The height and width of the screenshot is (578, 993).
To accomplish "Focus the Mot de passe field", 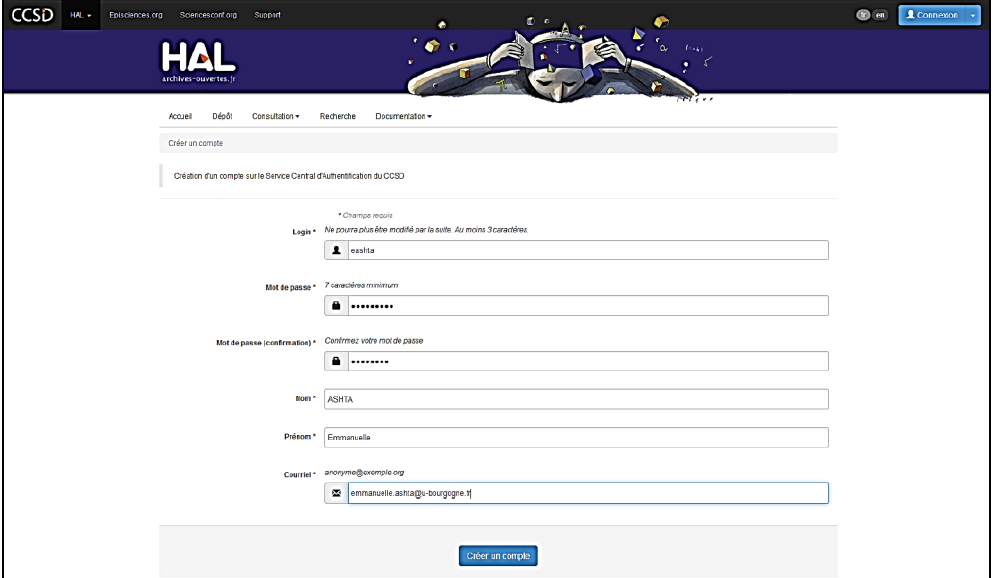I will [588, 306].
